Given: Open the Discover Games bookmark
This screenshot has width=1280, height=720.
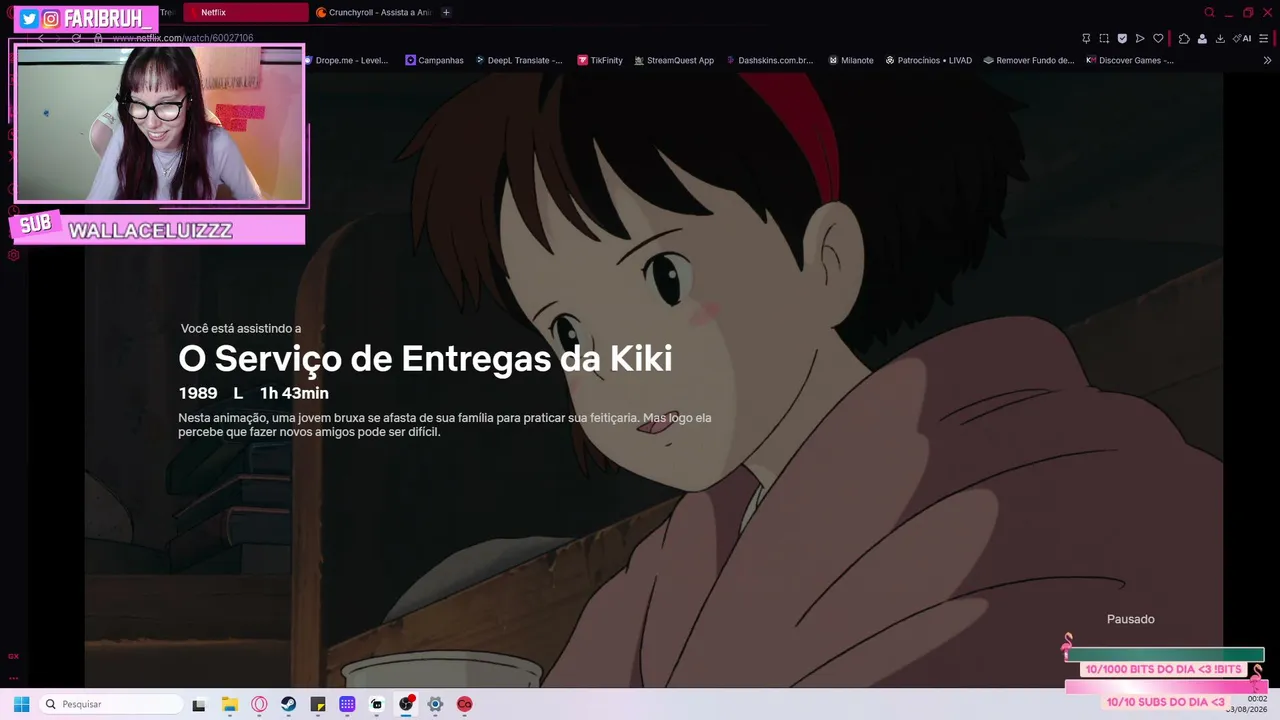Looking at the screenshot, I should click(x=1129, y=60).
